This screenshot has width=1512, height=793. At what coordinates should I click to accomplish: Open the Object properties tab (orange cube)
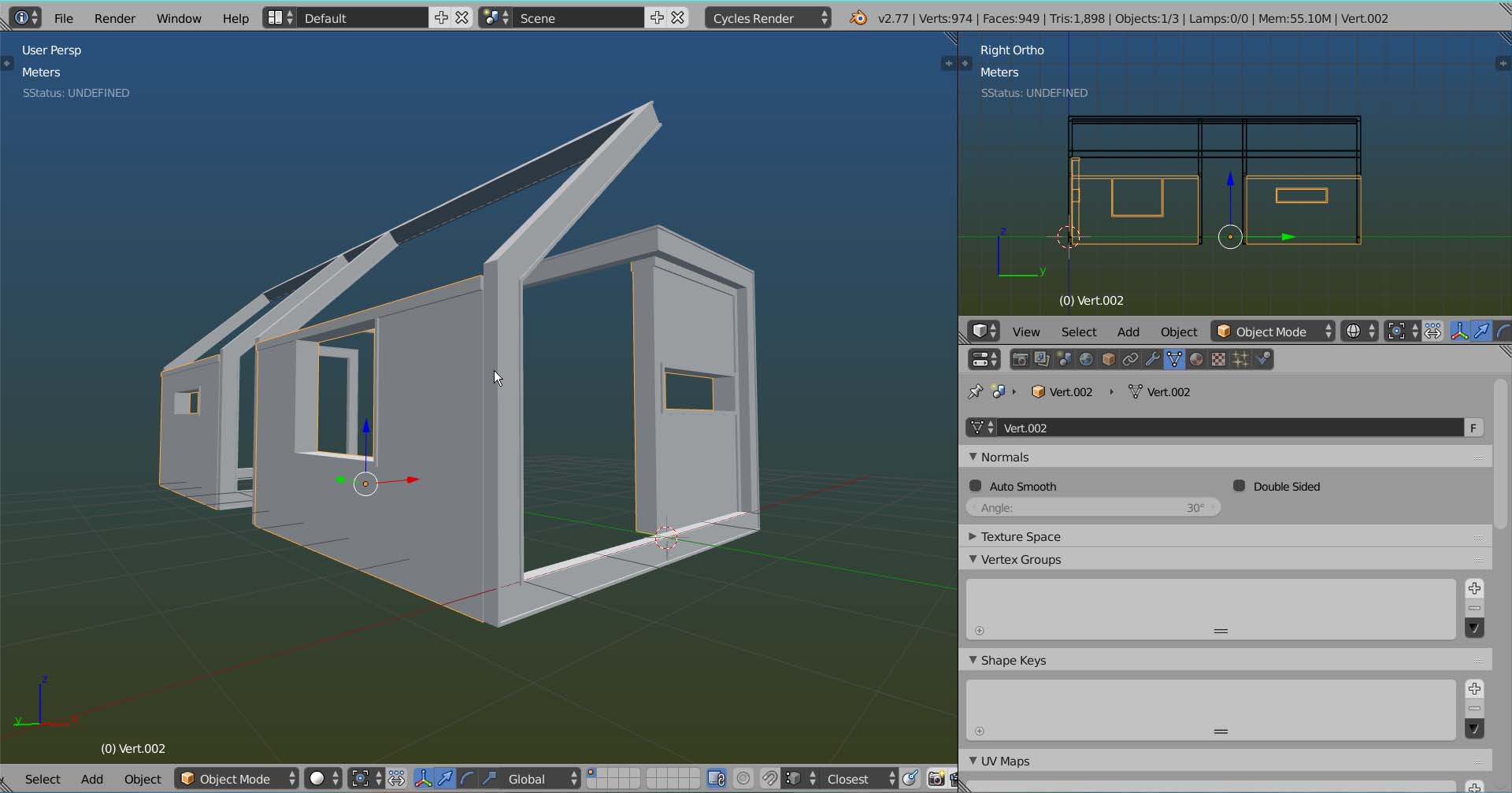[1108, 359]
